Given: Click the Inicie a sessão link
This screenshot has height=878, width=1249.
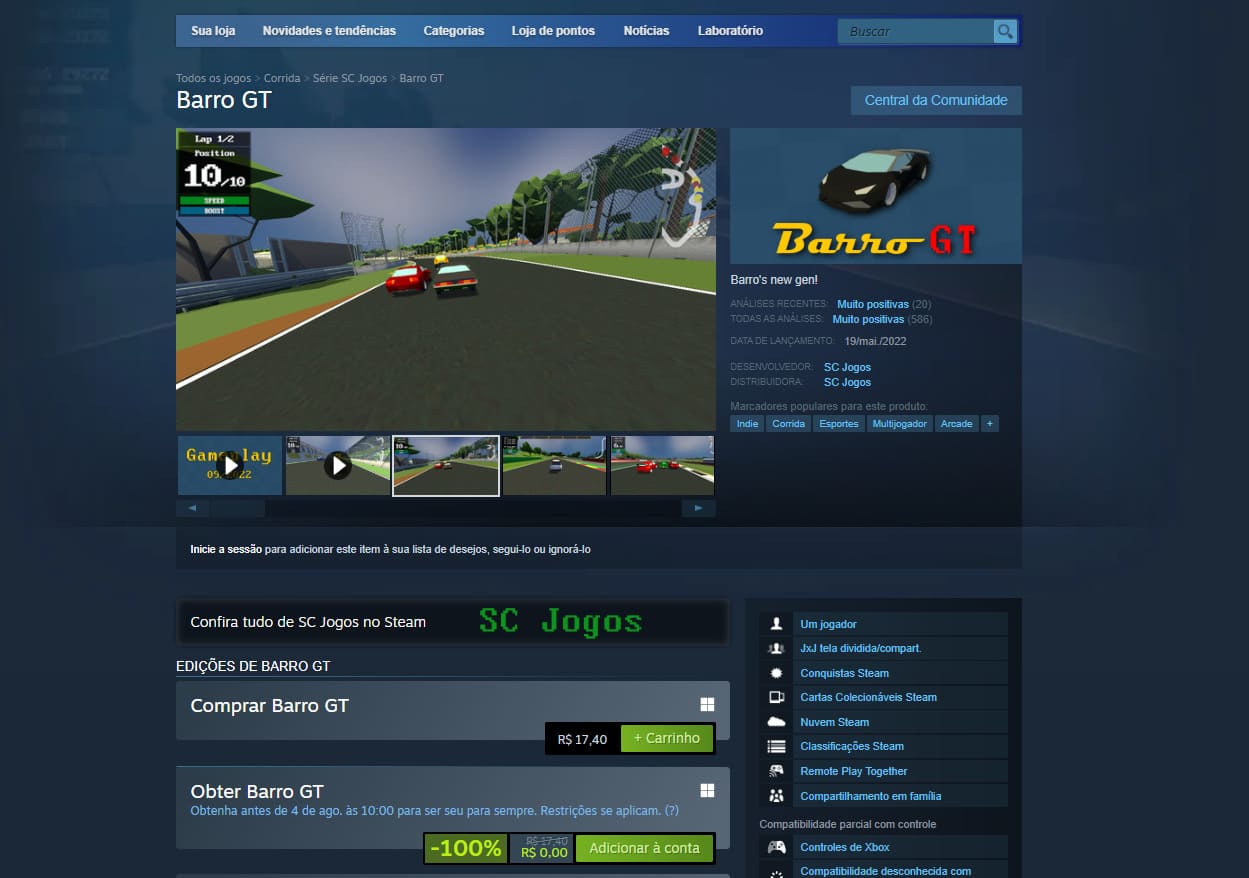Looking at the screenshot, I should (x=226, y=549).
